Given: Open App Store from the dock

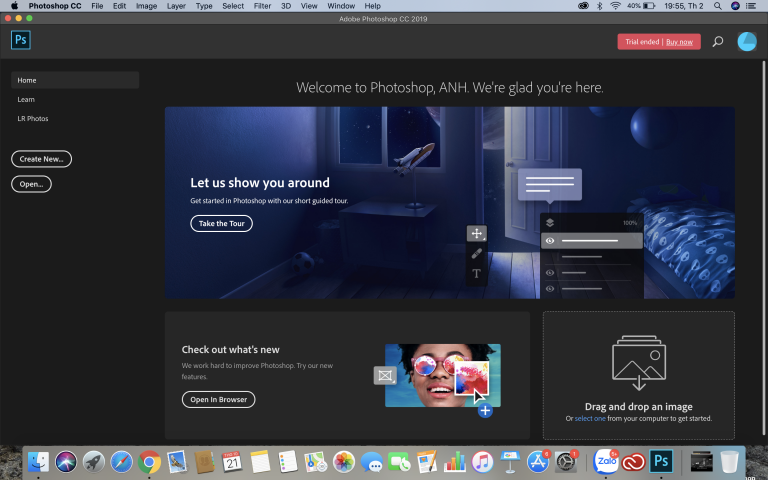Looking at the screenshot, I should pyautogui.click(x=538, y=462).
